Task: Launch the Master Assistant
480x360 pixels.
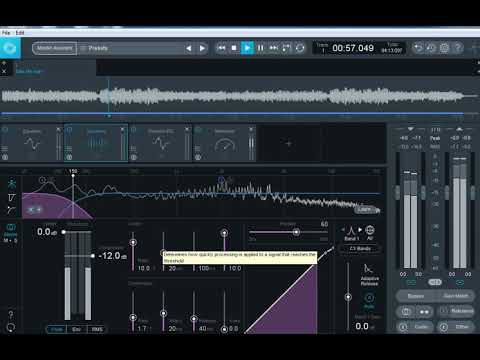Action: click(54, 48)
